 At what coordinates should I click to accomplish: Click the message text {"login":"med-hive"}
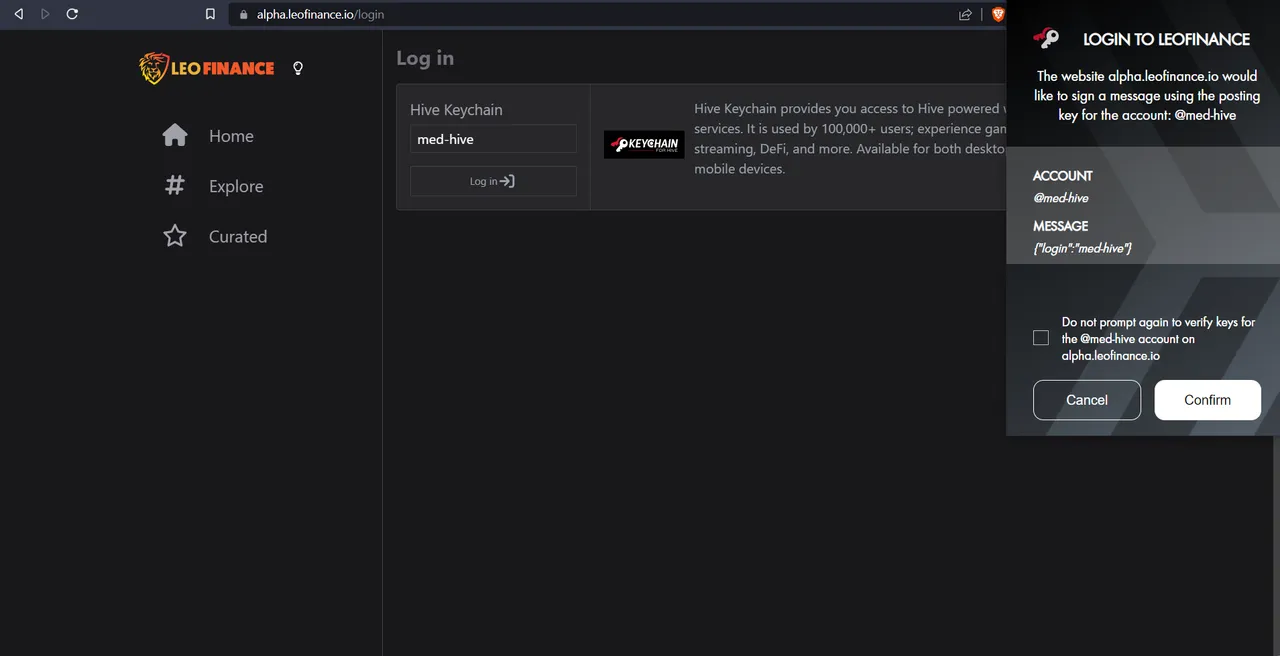[x=1082, y=248]
